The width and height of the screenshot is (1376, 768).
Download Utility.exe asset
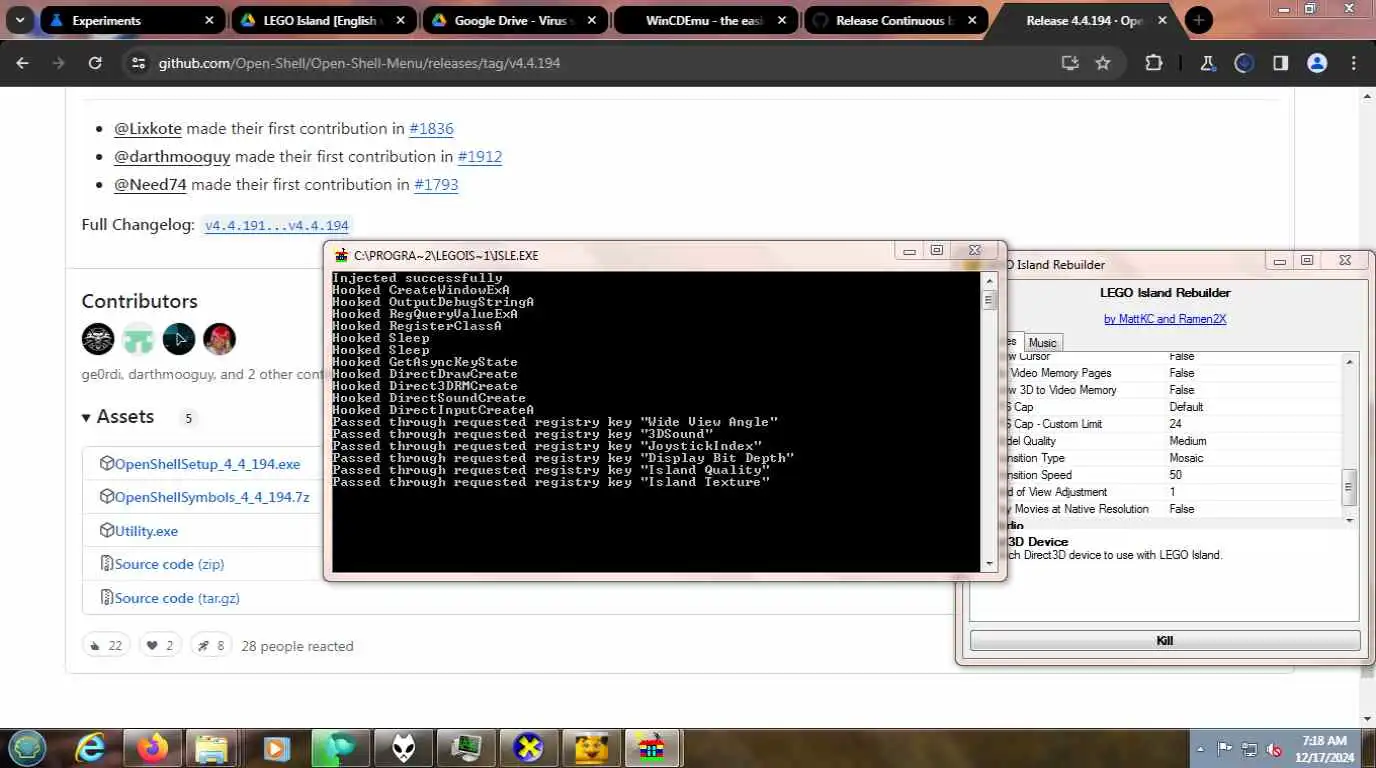(146, 531)
